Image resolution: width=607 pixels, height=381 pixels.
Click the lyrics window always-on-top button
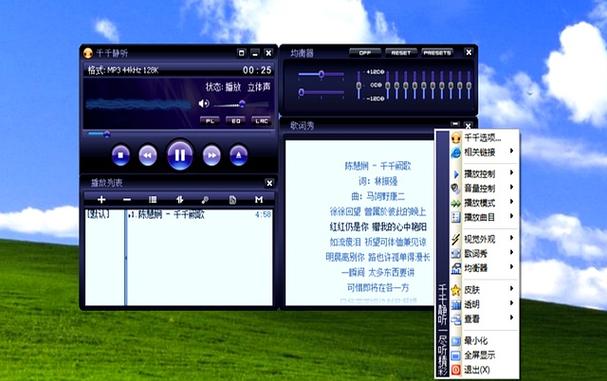pos(455,124)
